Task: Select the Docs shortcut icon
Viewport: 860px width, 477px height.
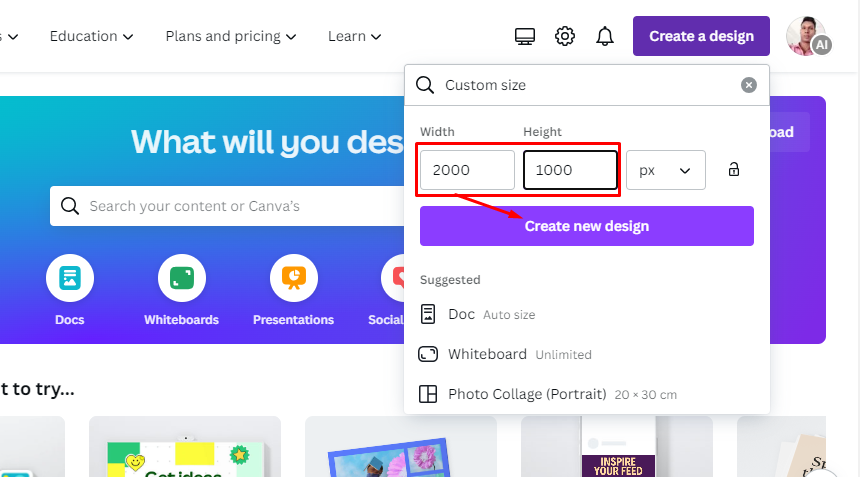Action: pos(70,279)
